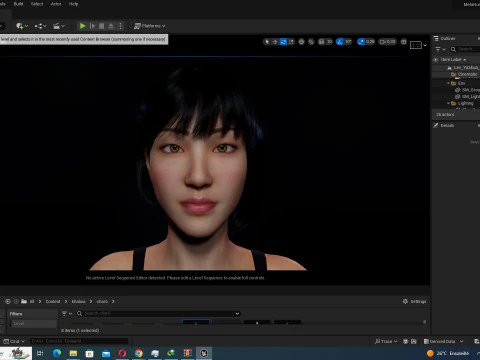Open the Trace dropdown in status bar
Screen dimensions: 480x360
click(386, 341)
